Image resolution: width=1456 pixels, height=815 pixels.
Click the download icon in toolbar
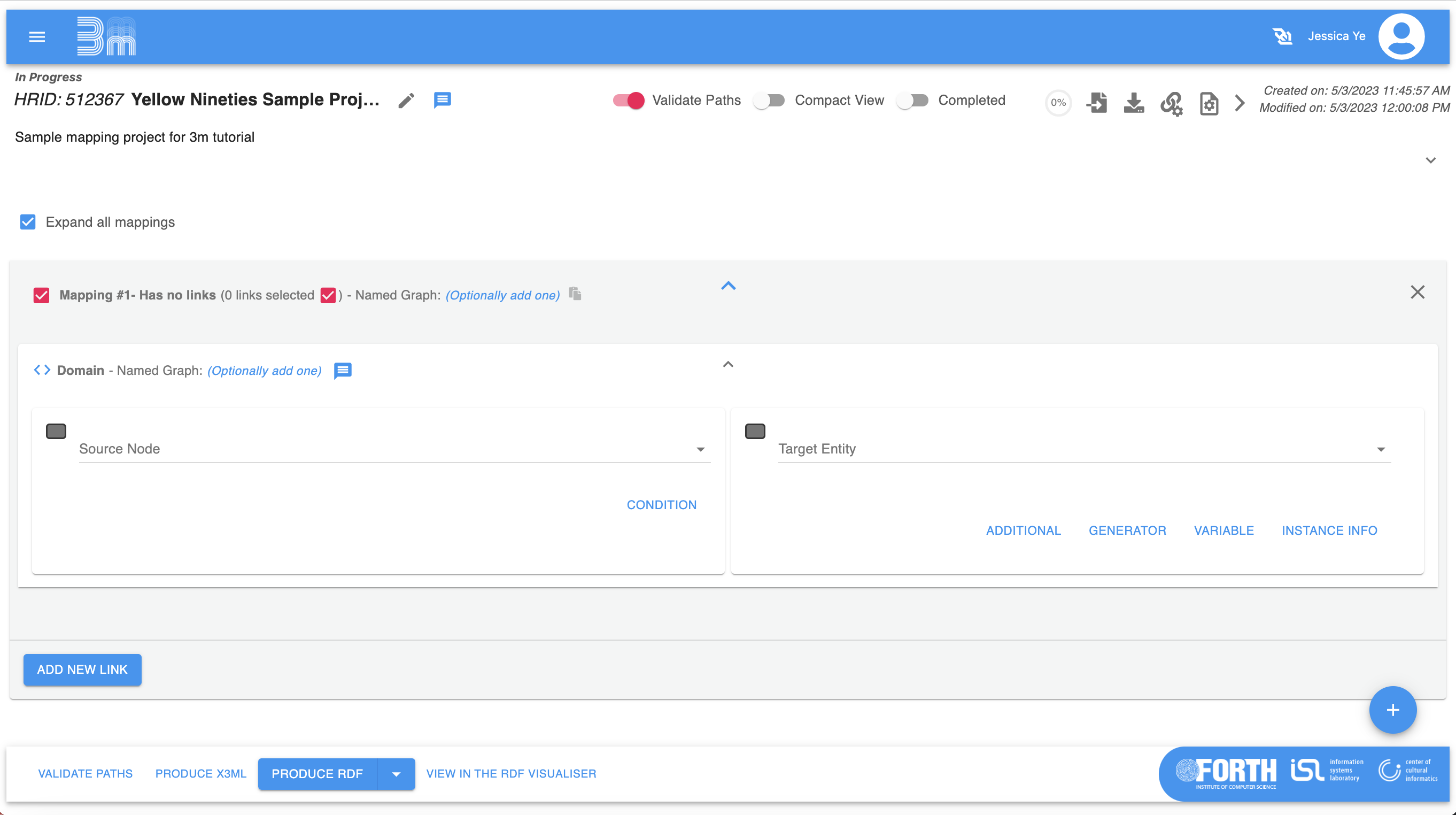(x=1134, y=102)
